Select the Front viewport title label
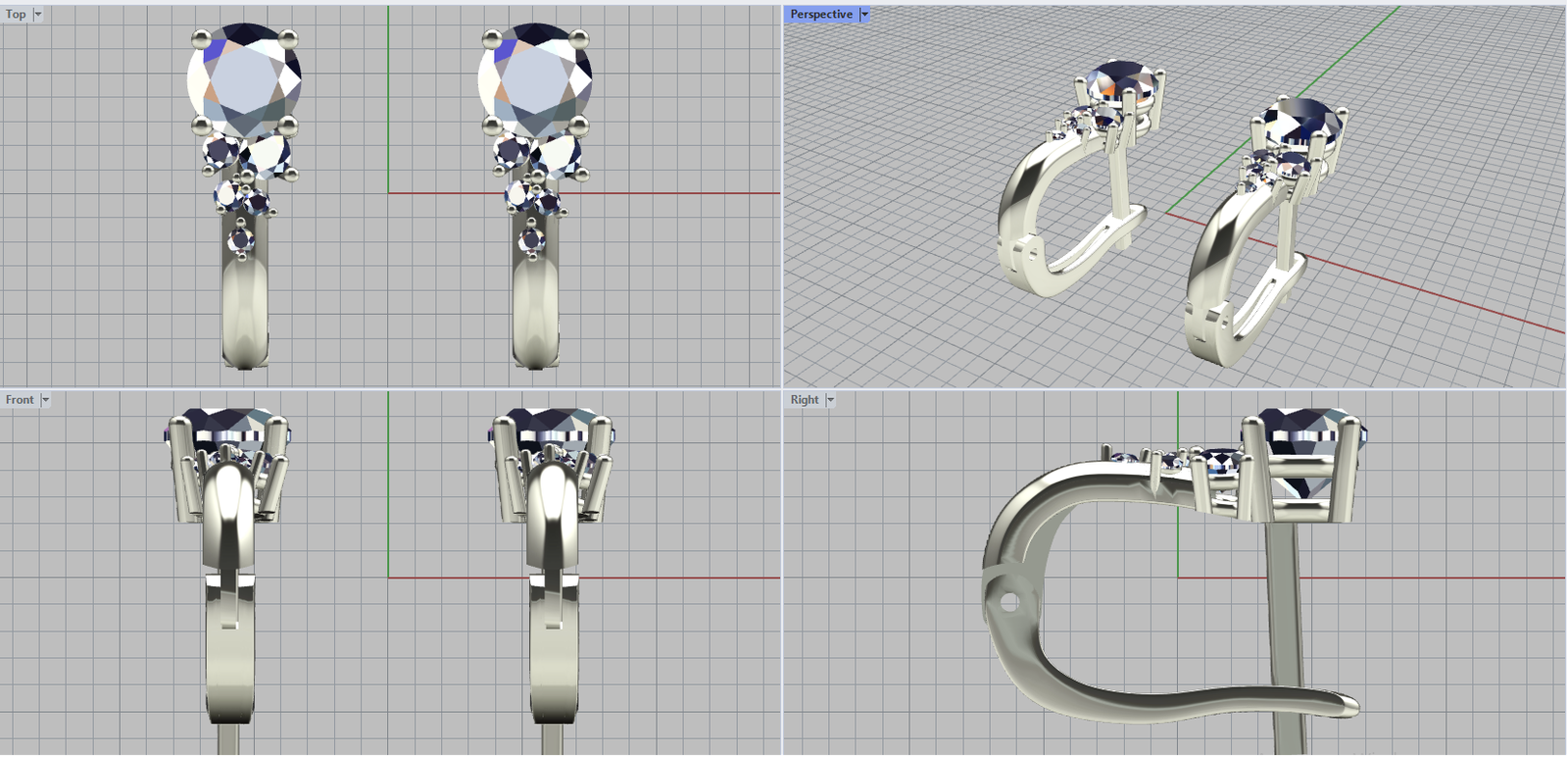Screen dimensions: 1568x757 coord(20,400)
